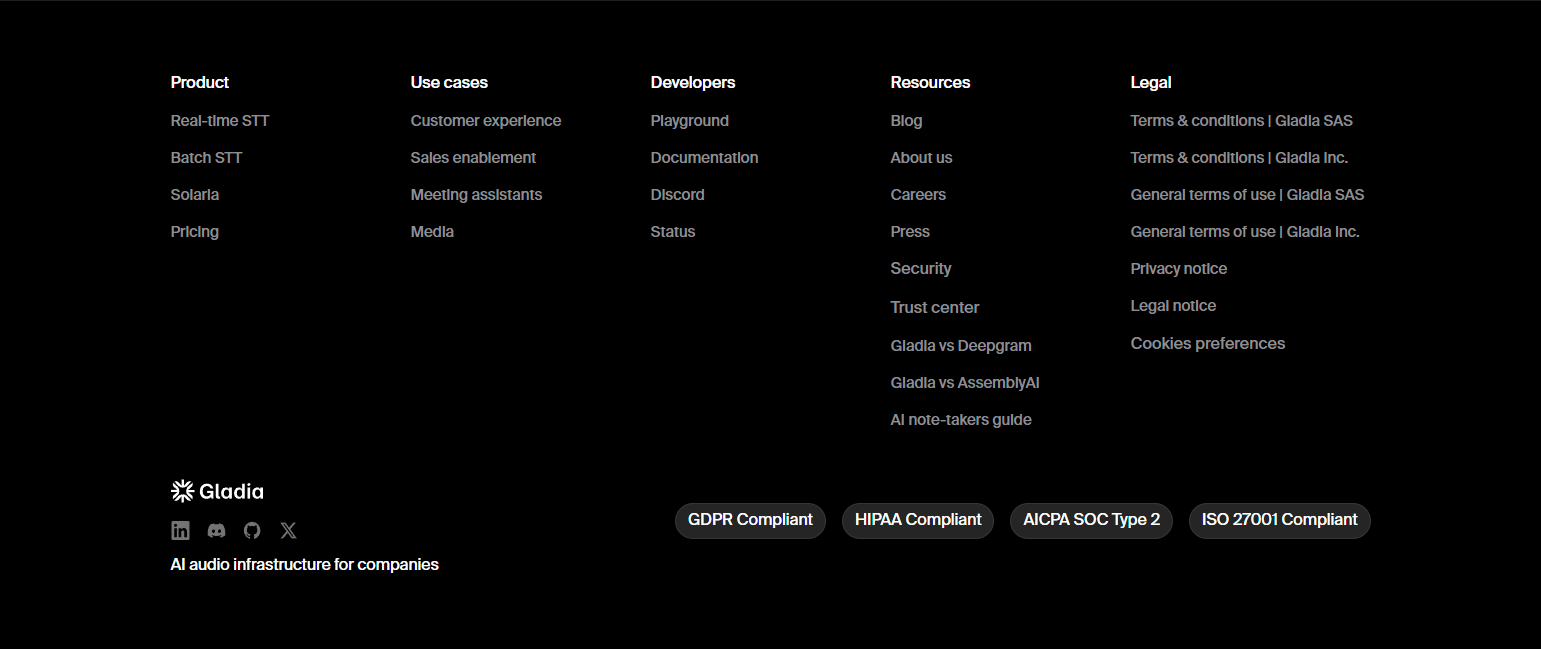Open Gladia's LinkedIn page
This screenshot has width=1541, height=650.
180,530
